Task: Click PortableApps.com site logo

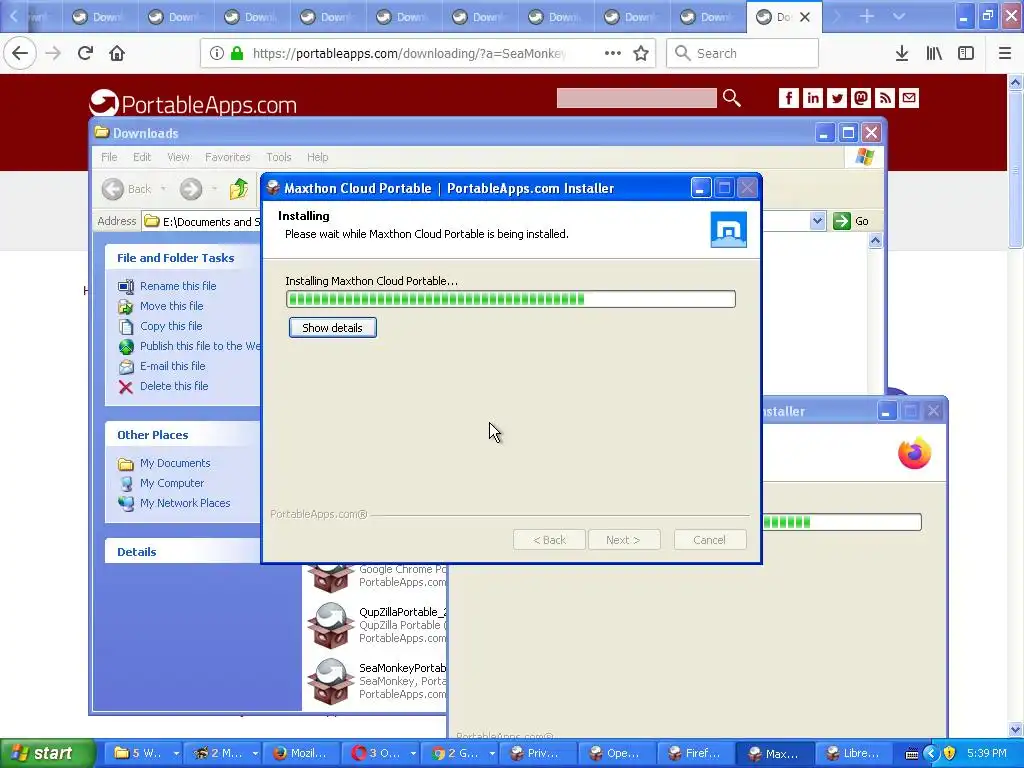Action: pos(193,103)
